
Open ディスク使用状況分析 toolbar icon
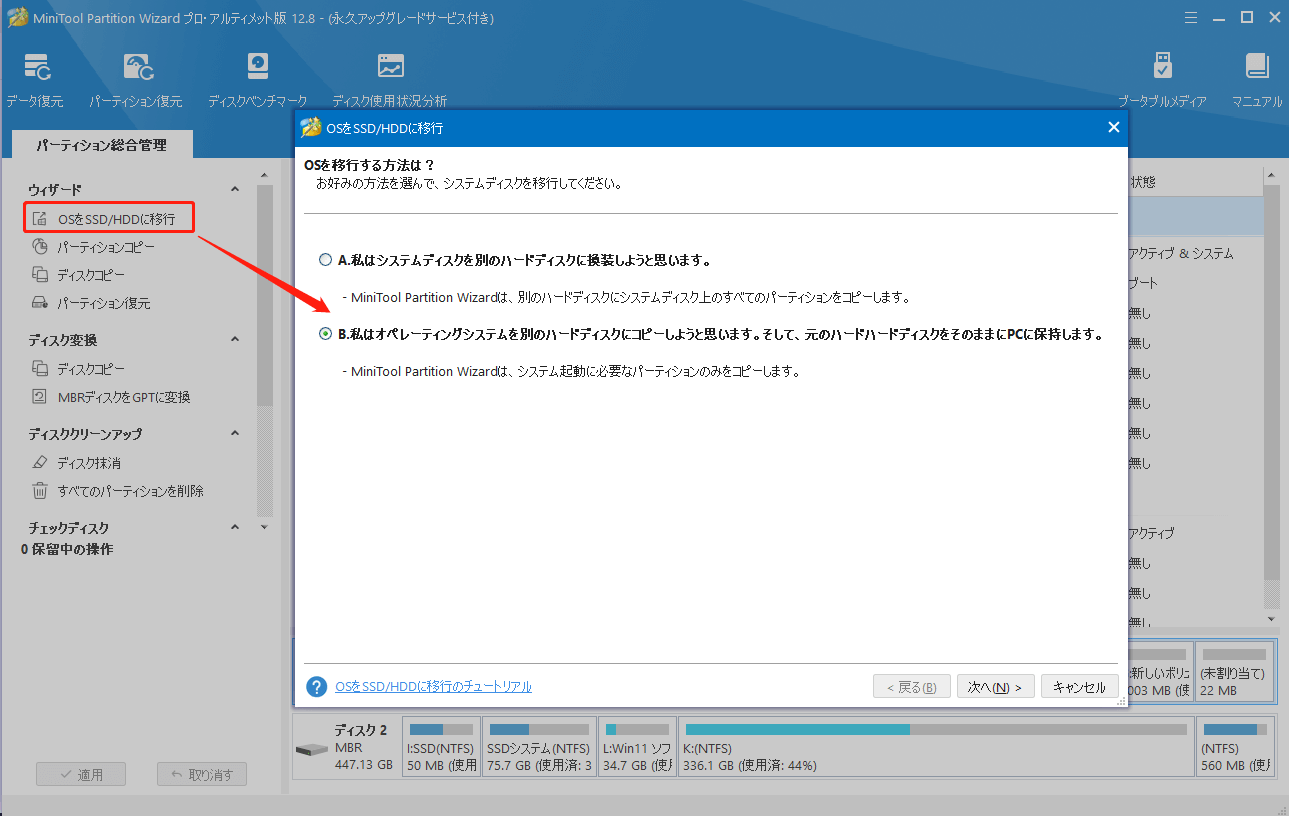pyautogui.click(x=390, y=67)
